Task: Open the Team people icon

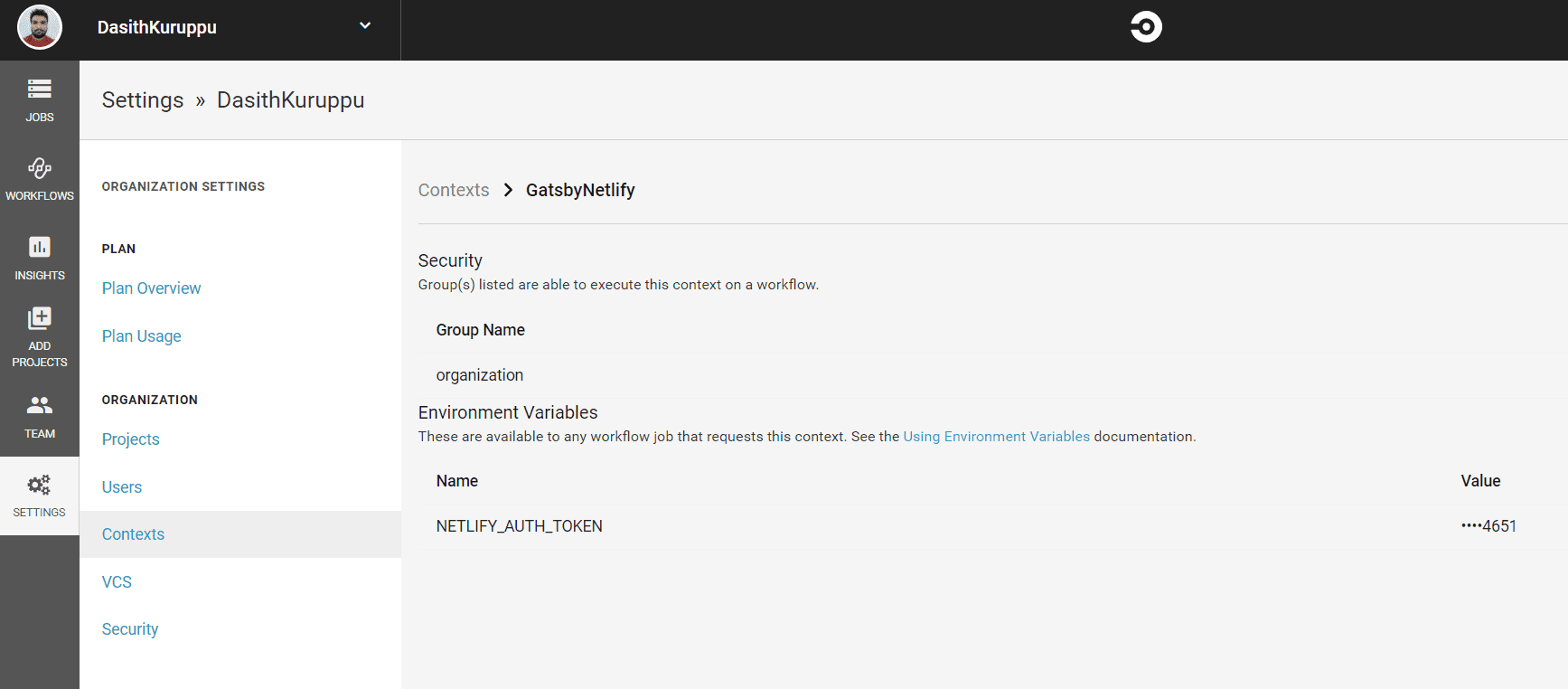Action: tap(39, 405)
